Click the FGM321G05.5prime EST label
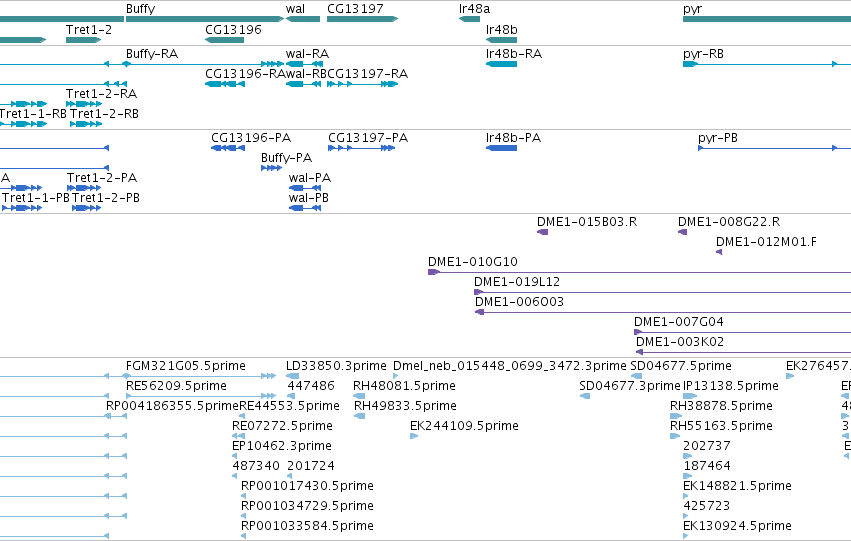Image resolution: width=851 pixels, height=541 pixels. pyautogui.click(x=186, y=366)
